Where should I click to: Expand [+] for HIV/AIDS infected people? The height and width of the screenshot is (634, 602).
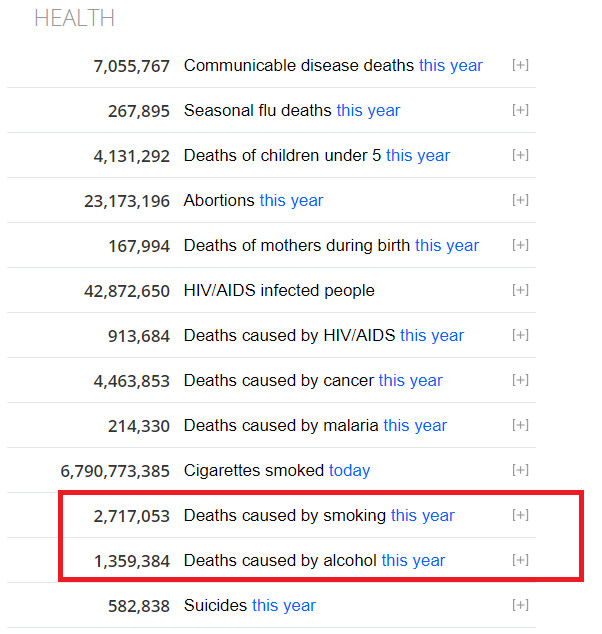point(520,290)
